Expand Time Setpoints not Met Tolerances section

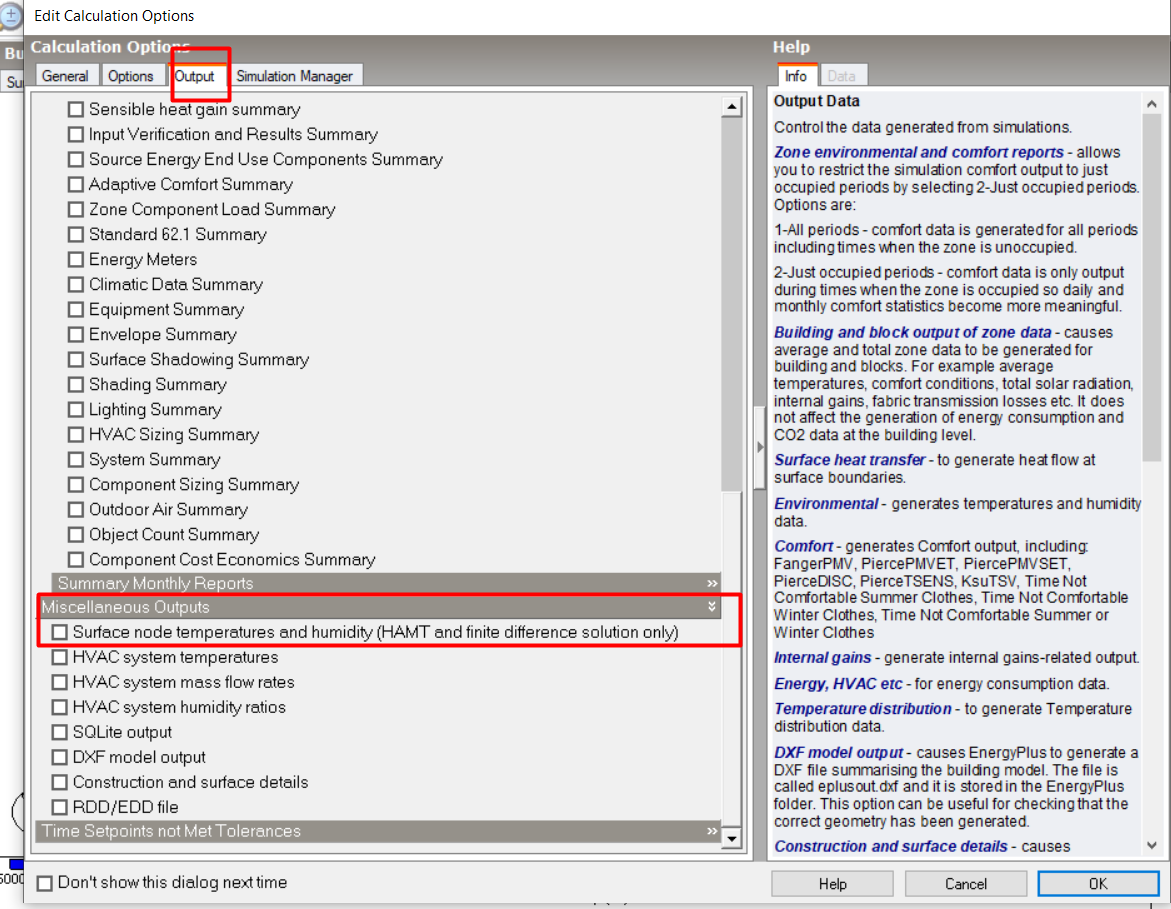712,831
